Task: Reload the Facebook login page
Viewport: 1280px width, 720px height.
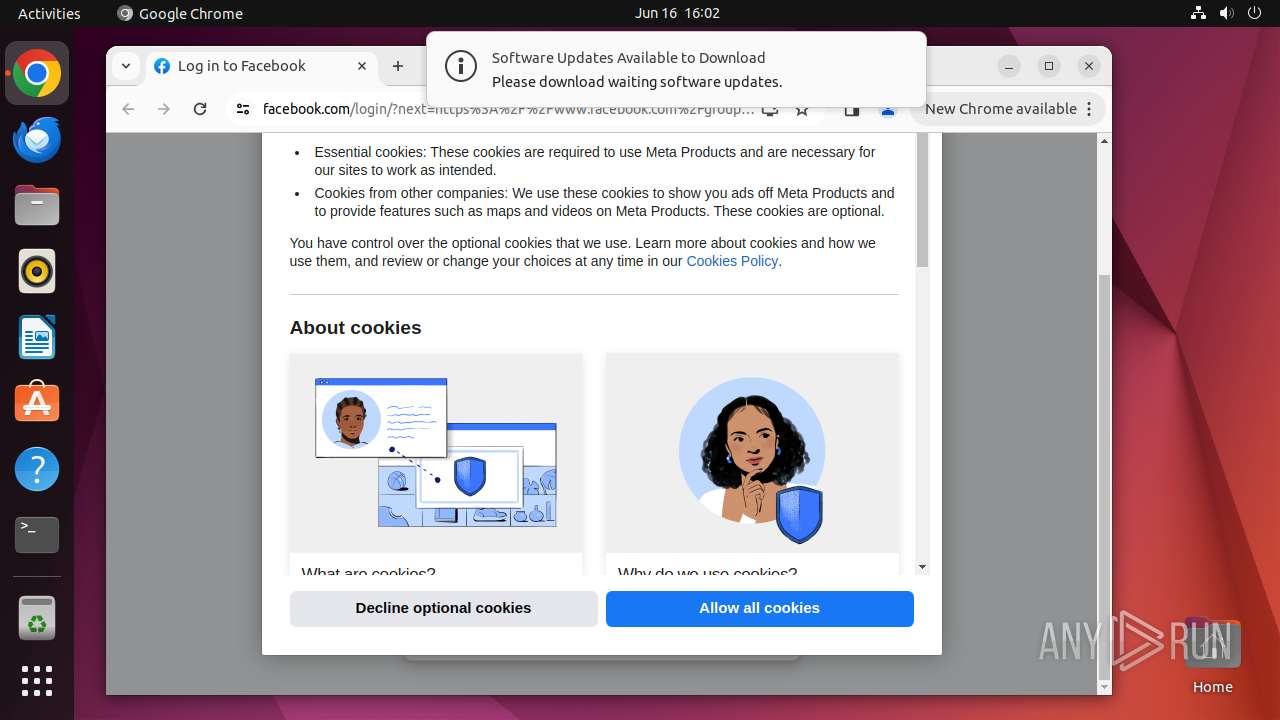Action: (x=200, y=109)
